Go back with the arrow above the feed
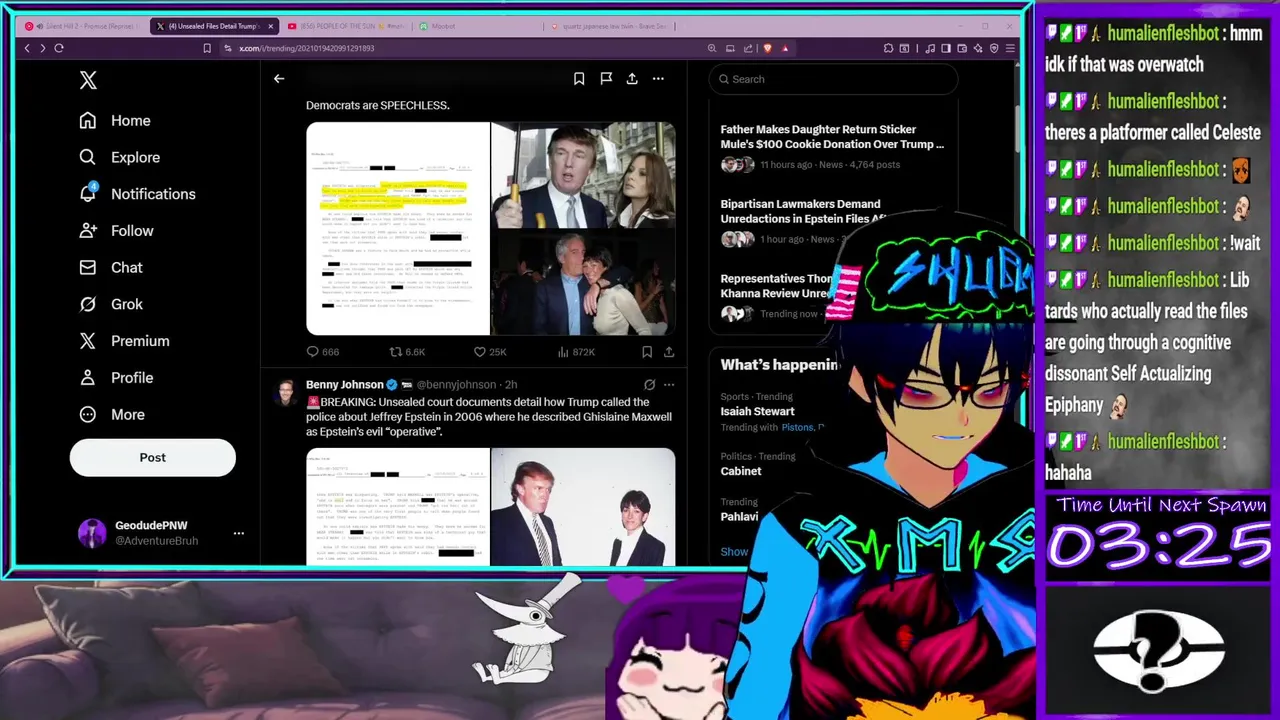The image size is (1280, 720). pos(279,78)
